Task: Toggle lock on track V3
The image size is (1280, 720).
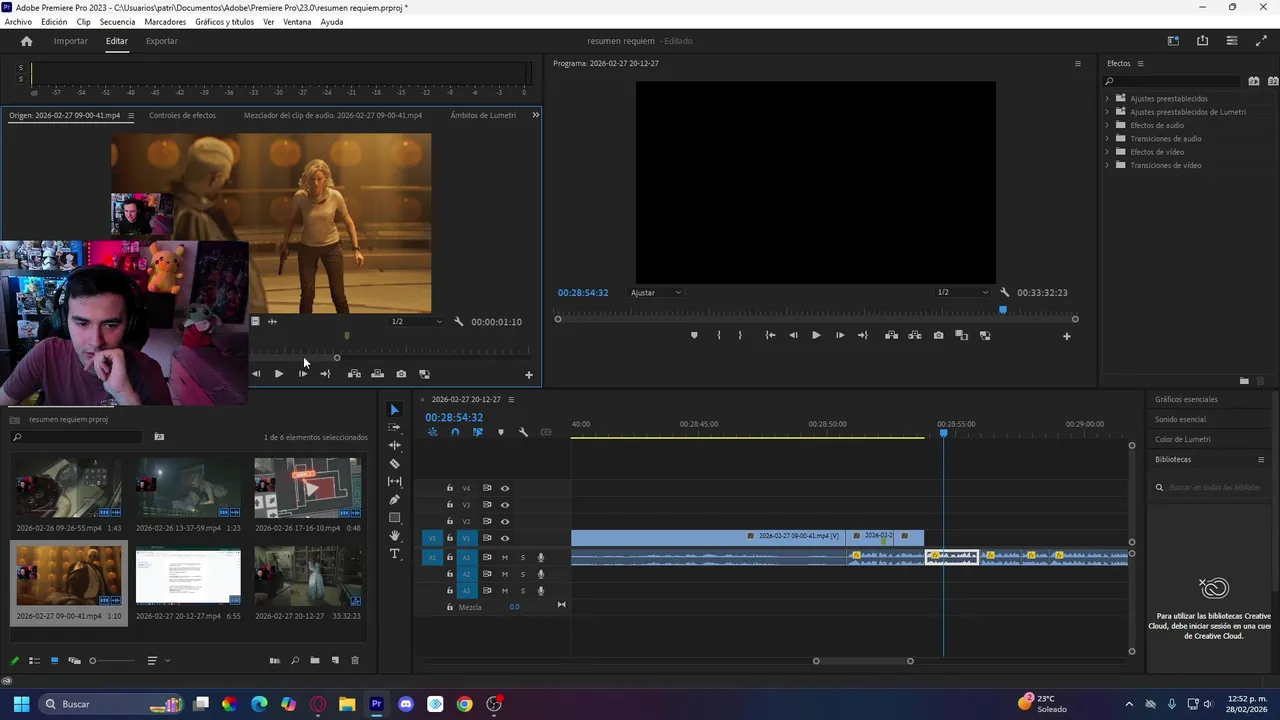Action: pyautogui.click(x=450, y=505)
